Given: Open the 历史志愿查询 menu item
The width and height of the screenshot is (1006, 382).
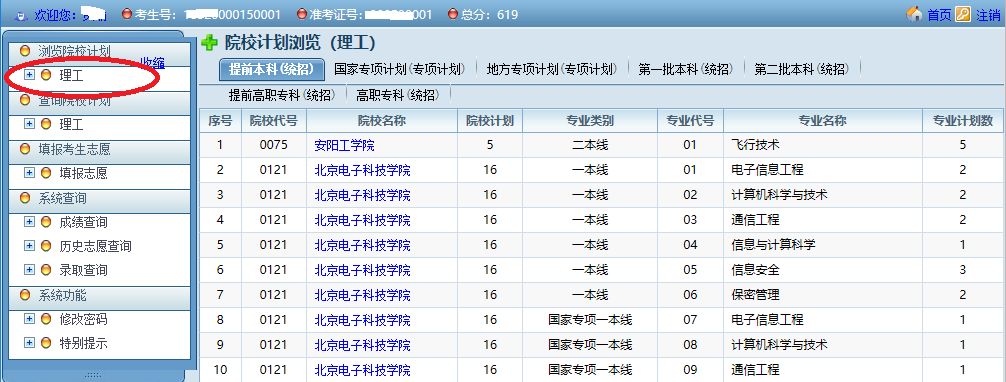Looking at the screenshot, I should pyautogui.click(x=96, y=246).
